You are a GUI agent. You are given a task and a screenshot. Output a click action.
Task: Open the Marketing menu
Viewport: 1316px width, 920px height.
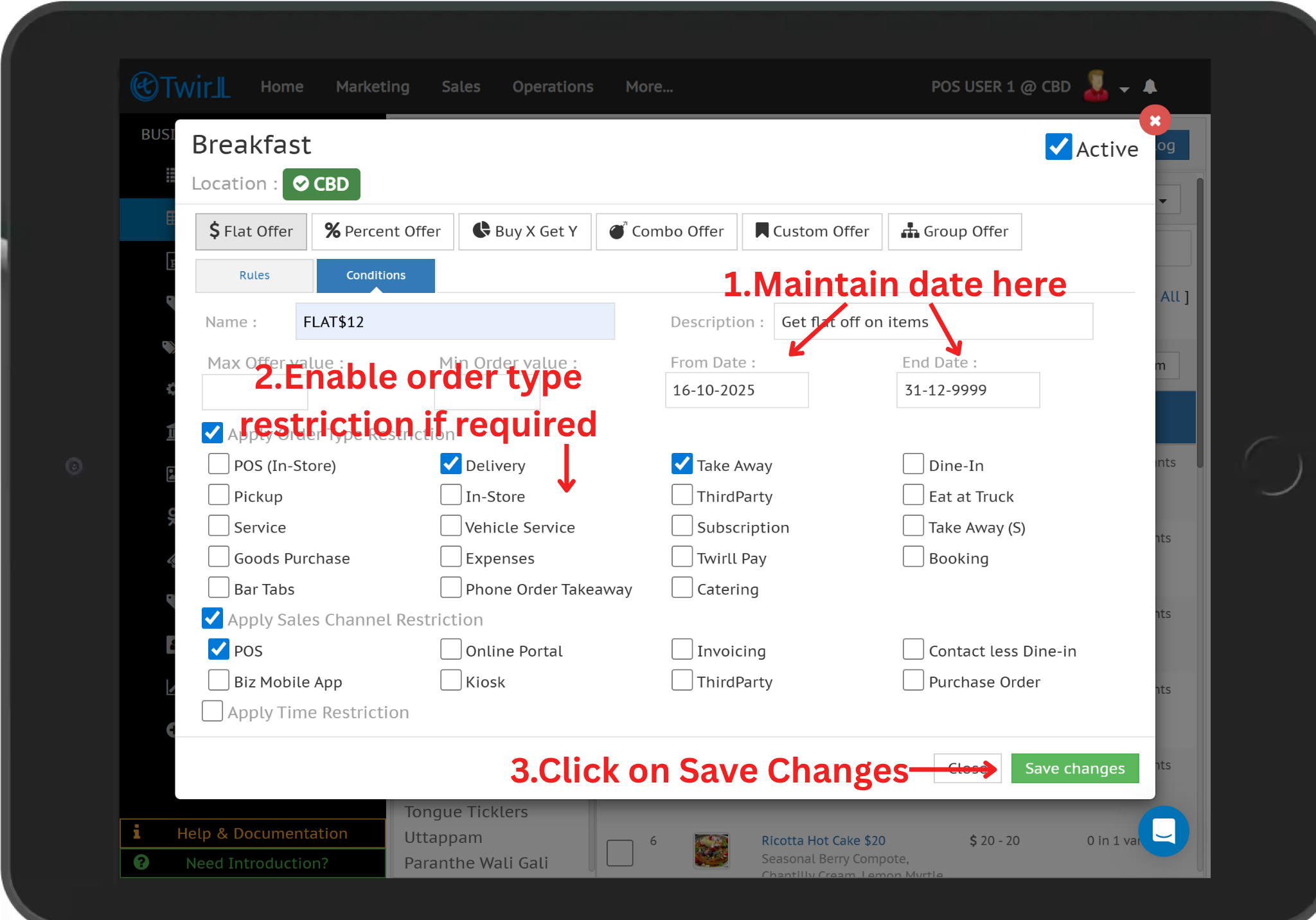click(x=373, y=87)
